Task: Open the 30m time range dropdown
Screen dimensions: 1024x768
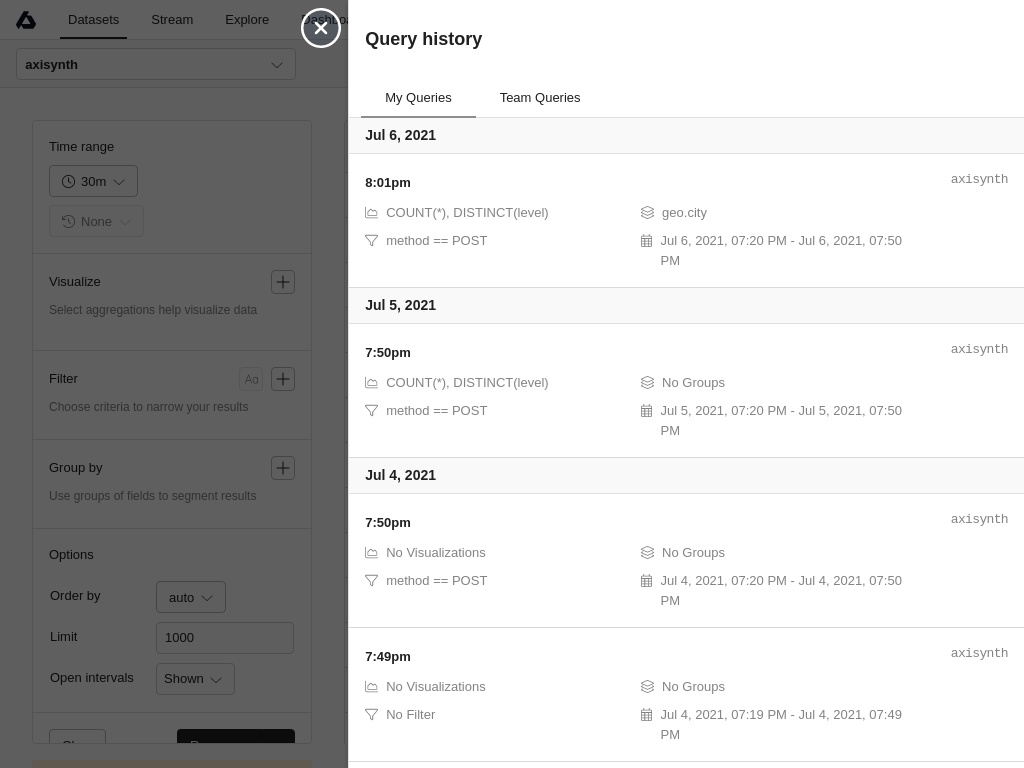Action: pyautogui.click(x=93, y=181)
